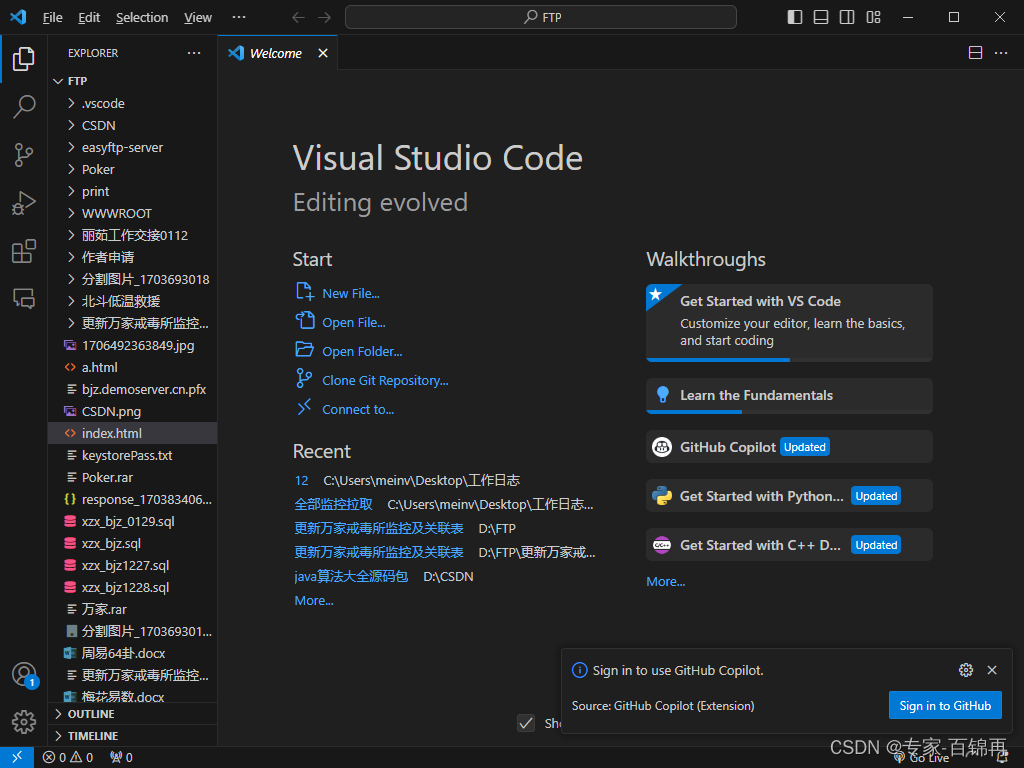Toggle secondary side bar layout icon
Screen dimensions: 1024x768
tap(847, 17)
